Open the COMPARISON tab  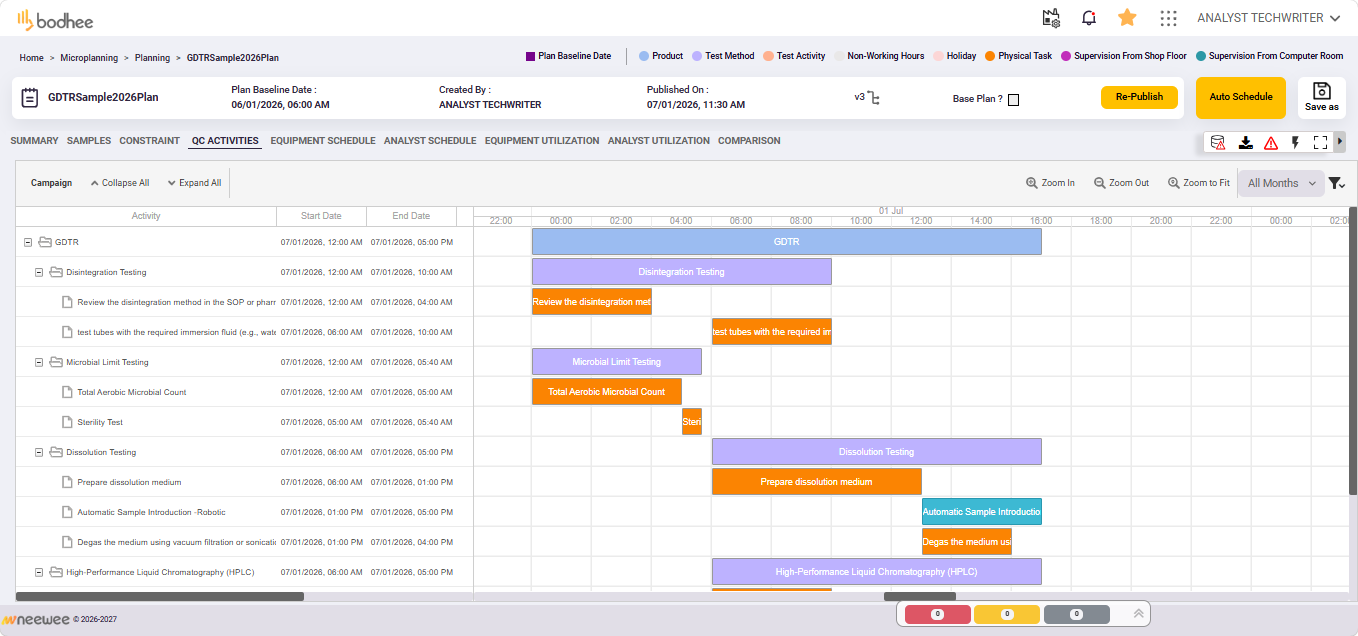click(749, 141)
